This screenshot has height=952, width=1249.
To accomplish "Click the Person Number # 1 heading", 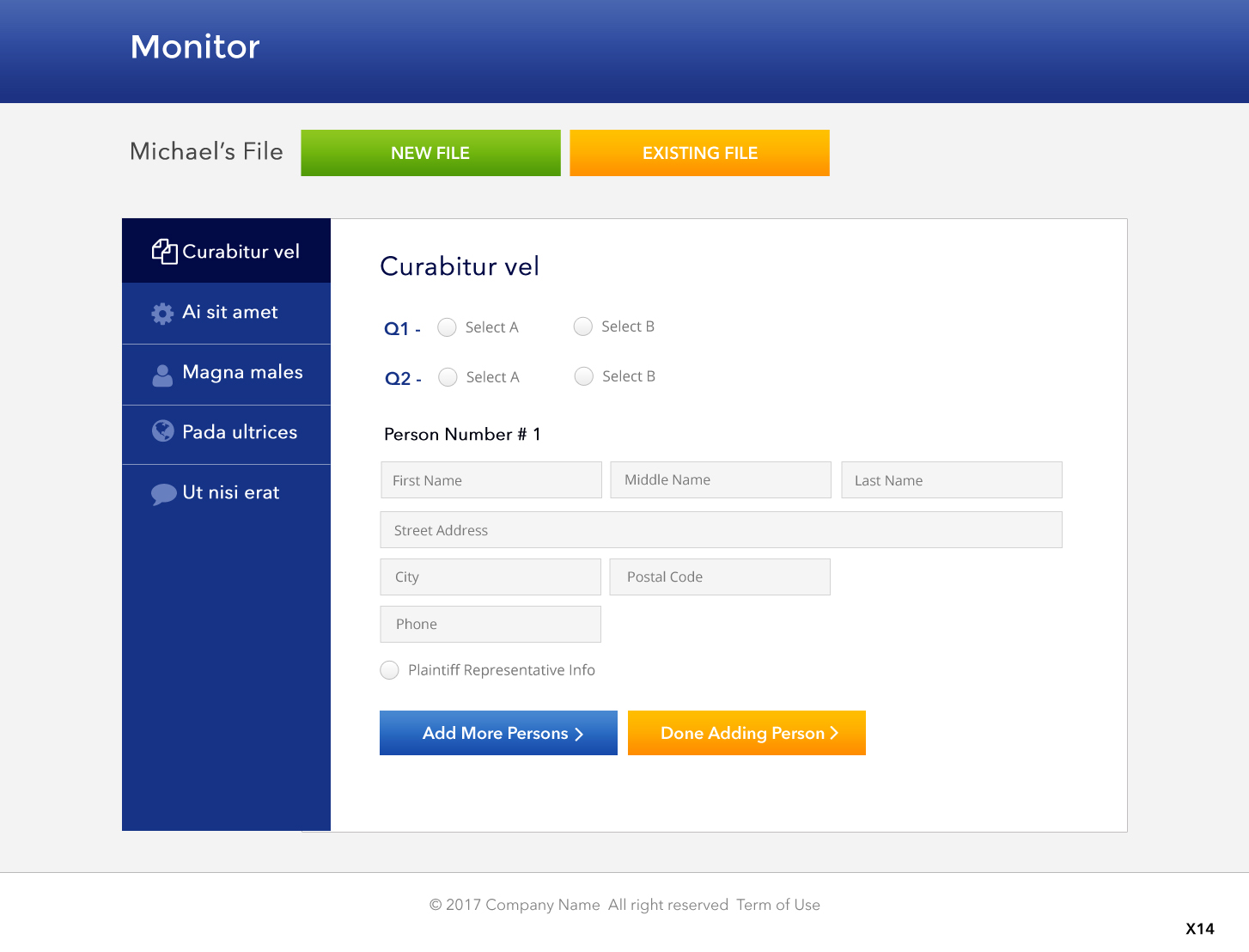I will tap(462, 435).
